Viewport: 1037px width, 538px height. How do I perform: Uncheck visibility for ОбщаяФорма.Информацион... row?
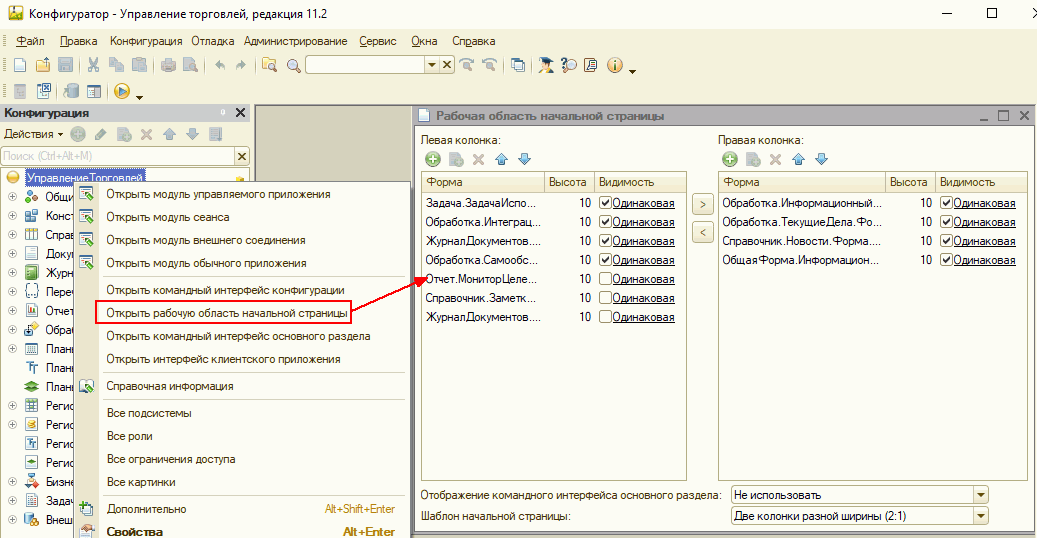click(x=946, y=259)
